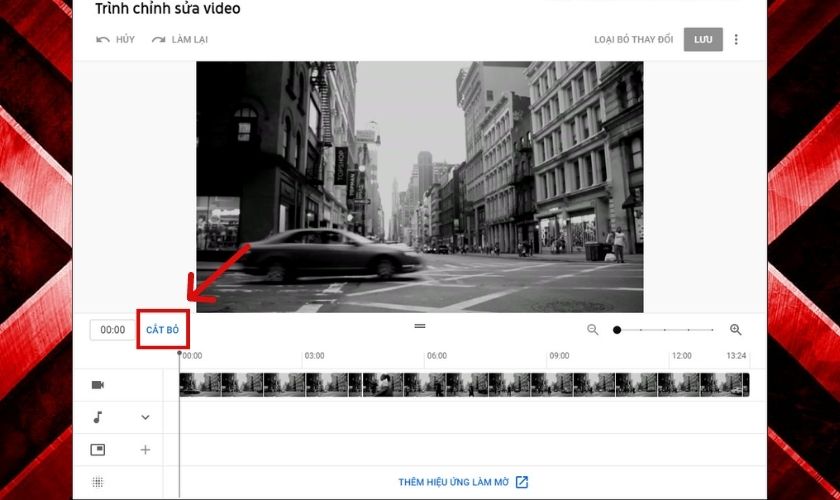Click the video preview frame
Screen dimensions: 840x500
[x=419, y=186]
